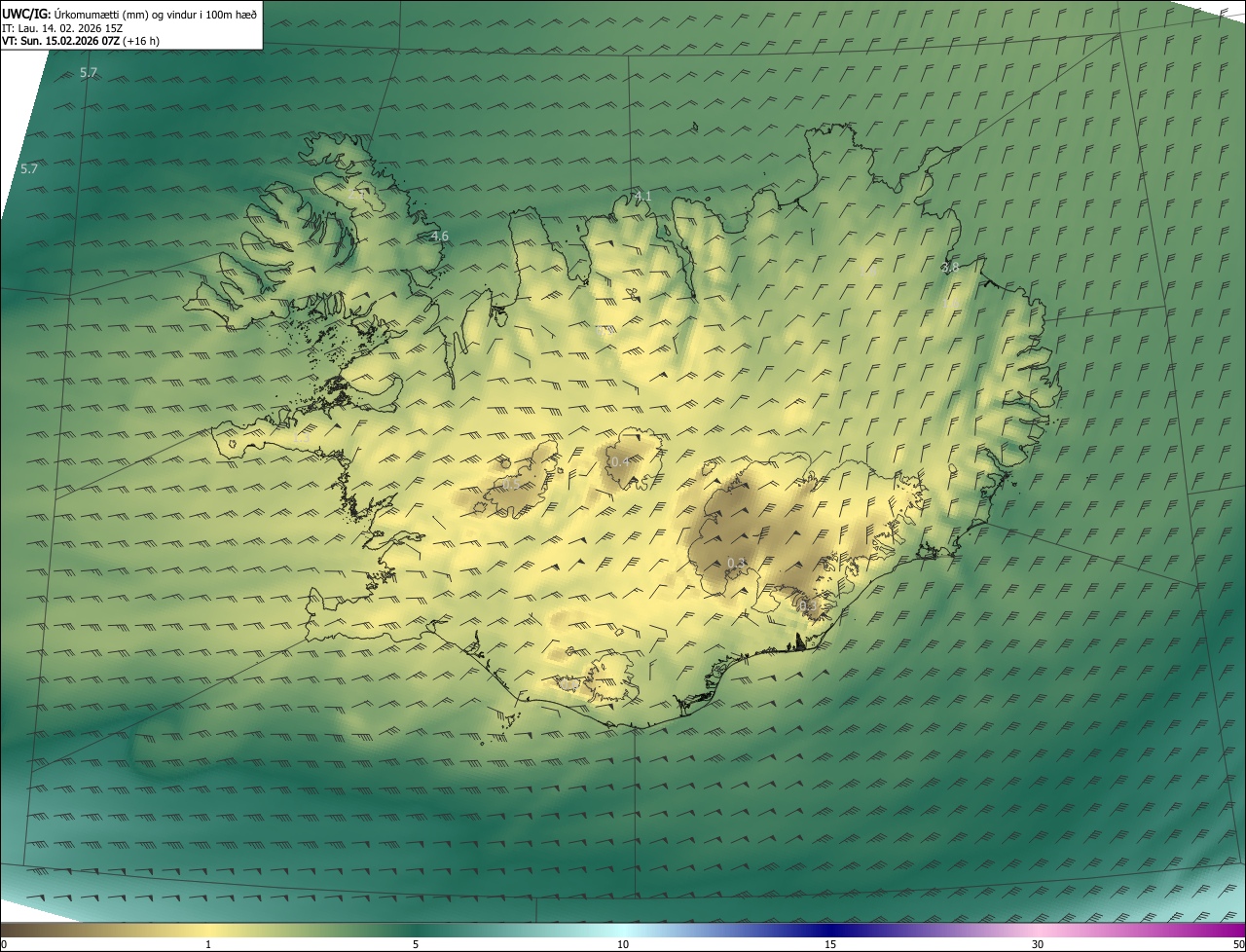Click the '(+16 h)' forecast offset text
This screenshot has width=1246, height=952.
(141, 41)
